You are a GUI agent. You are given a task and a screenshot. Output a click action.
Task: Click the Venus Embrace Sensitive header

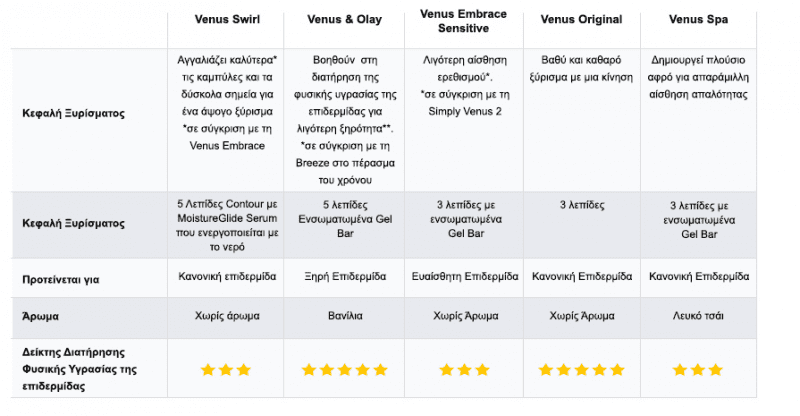(463, 21)
